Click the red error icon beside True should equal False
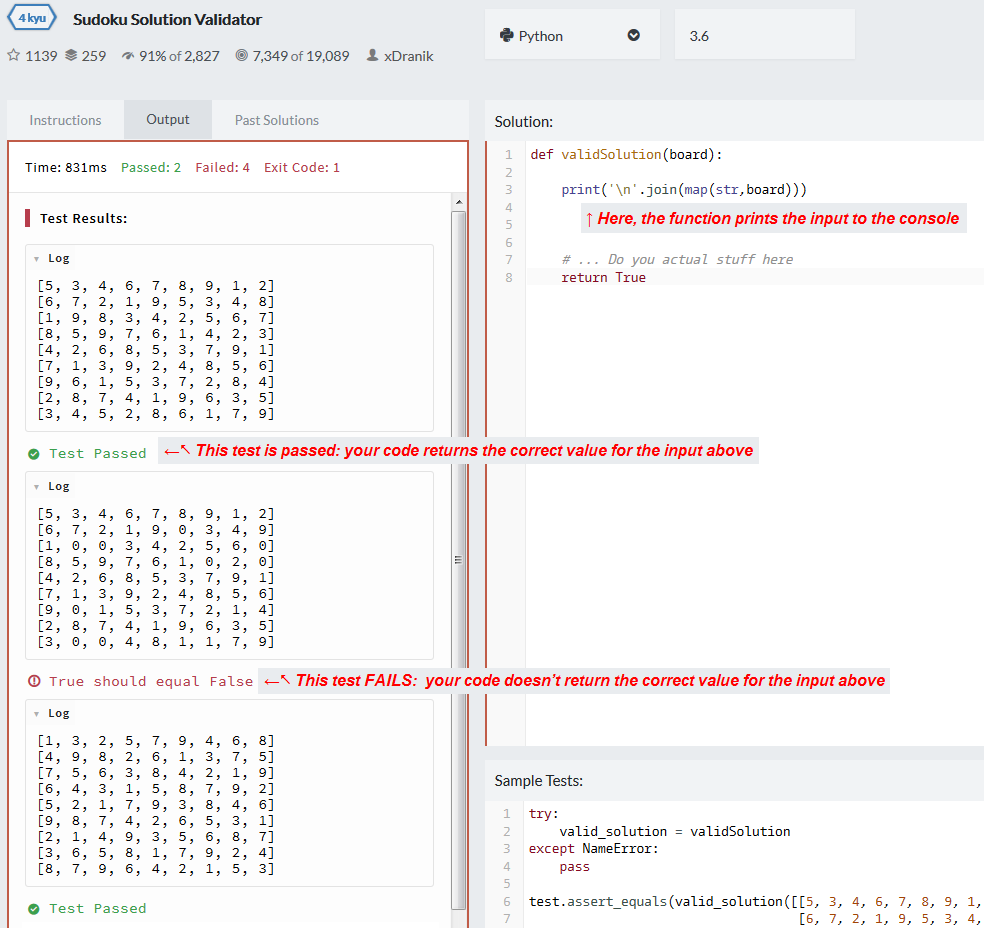The height and width of the screenshot is (934, 984). click(x=34, y=681)
